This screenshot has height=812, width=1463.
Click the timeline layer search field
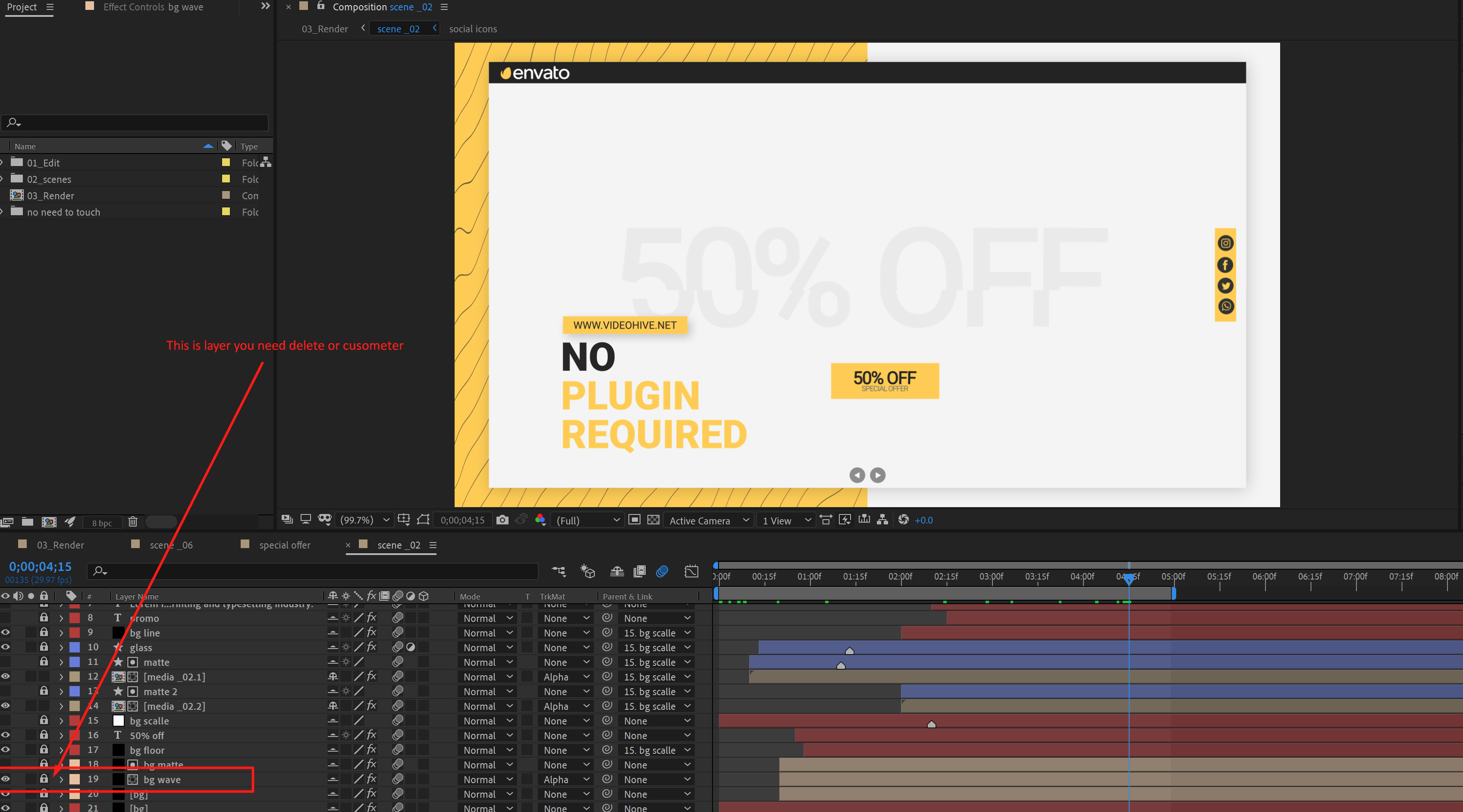tap(312, 571)
